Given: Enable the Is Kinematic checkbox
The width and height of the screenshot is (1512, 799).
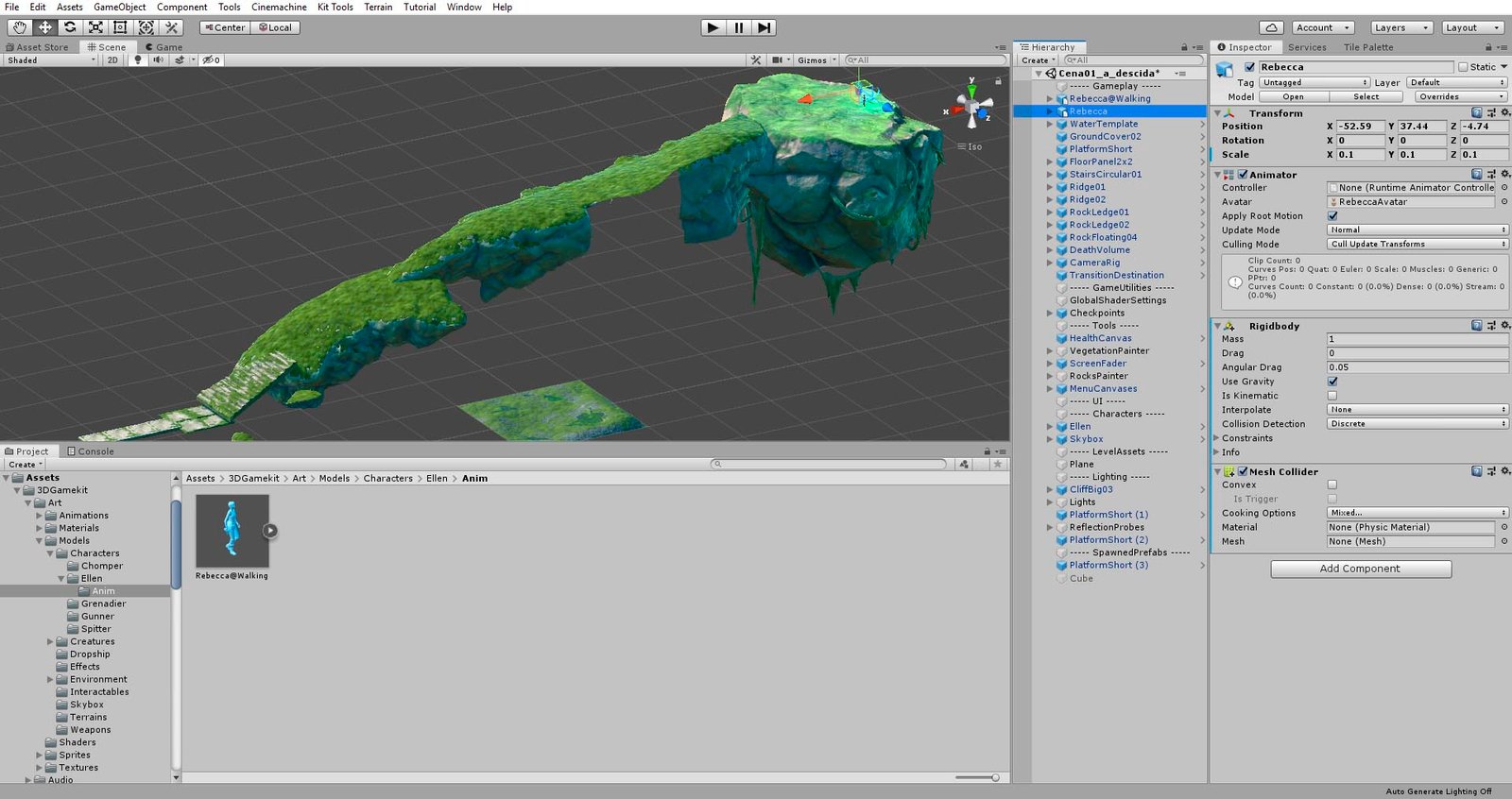Looking at the screenshot, I should pos(1332,396).
